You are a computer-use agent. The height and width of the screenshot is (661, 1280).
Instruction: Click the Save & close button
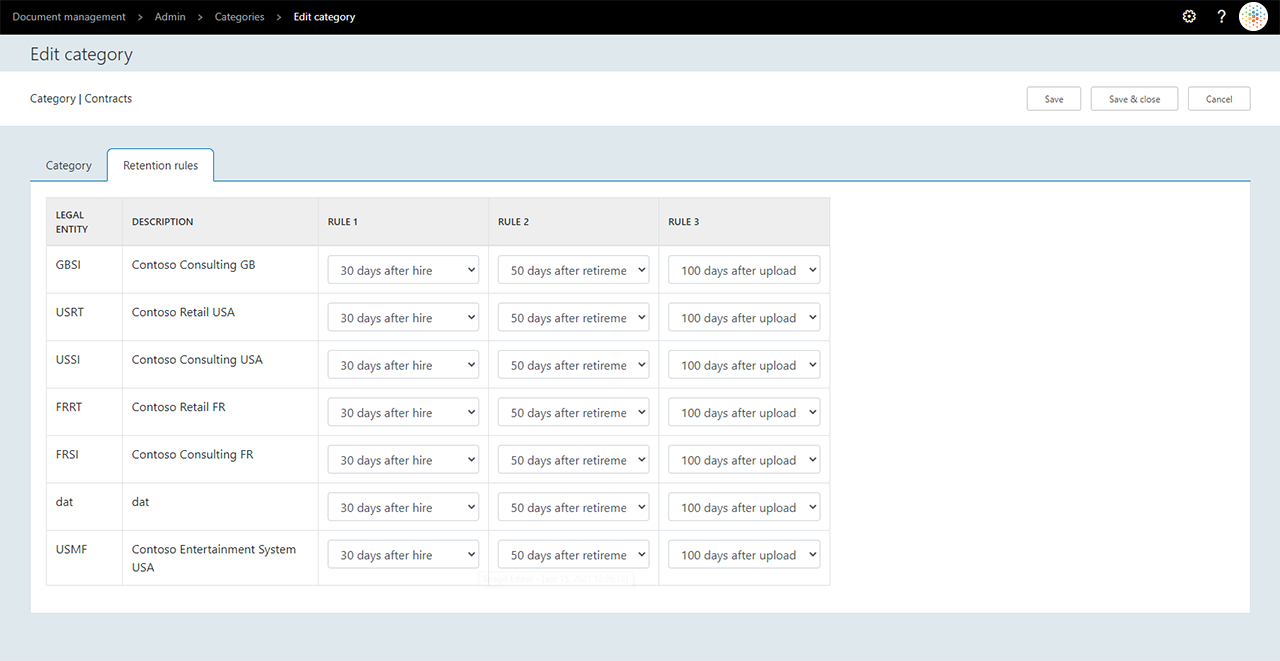(1134, 99)
